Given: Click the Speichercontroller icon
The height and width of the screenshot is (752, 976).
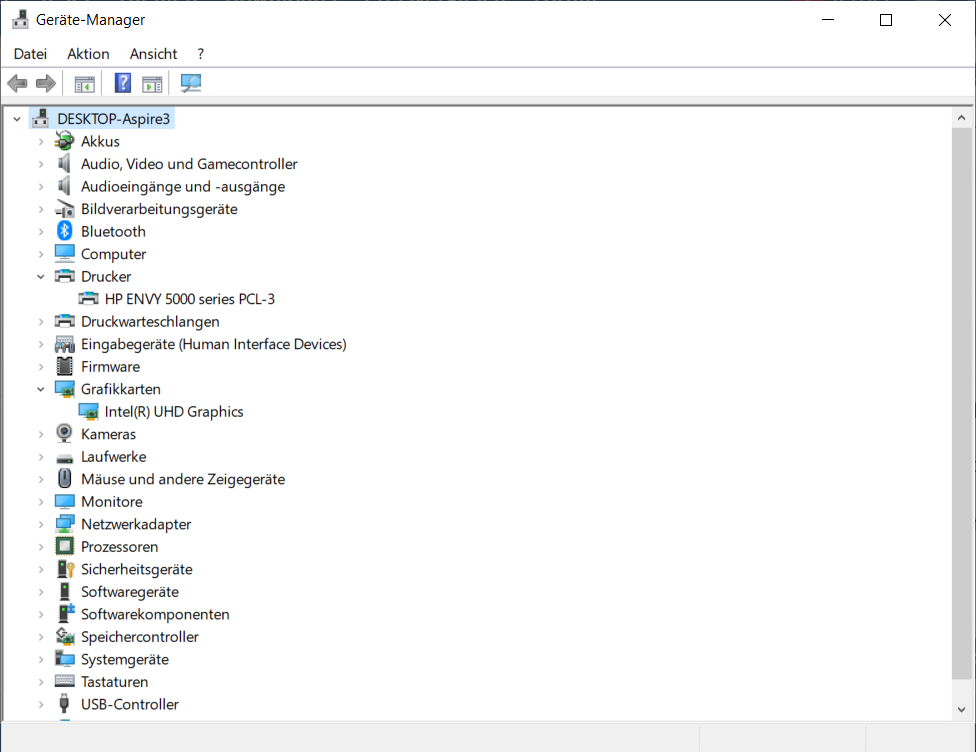Looking at the screenshot, I should pos(65,636).
